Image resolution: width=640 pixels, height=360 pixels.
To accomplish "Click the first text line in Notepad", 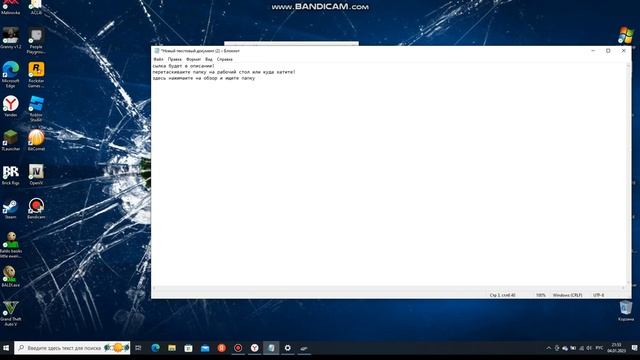I will [x=183, y=66].
